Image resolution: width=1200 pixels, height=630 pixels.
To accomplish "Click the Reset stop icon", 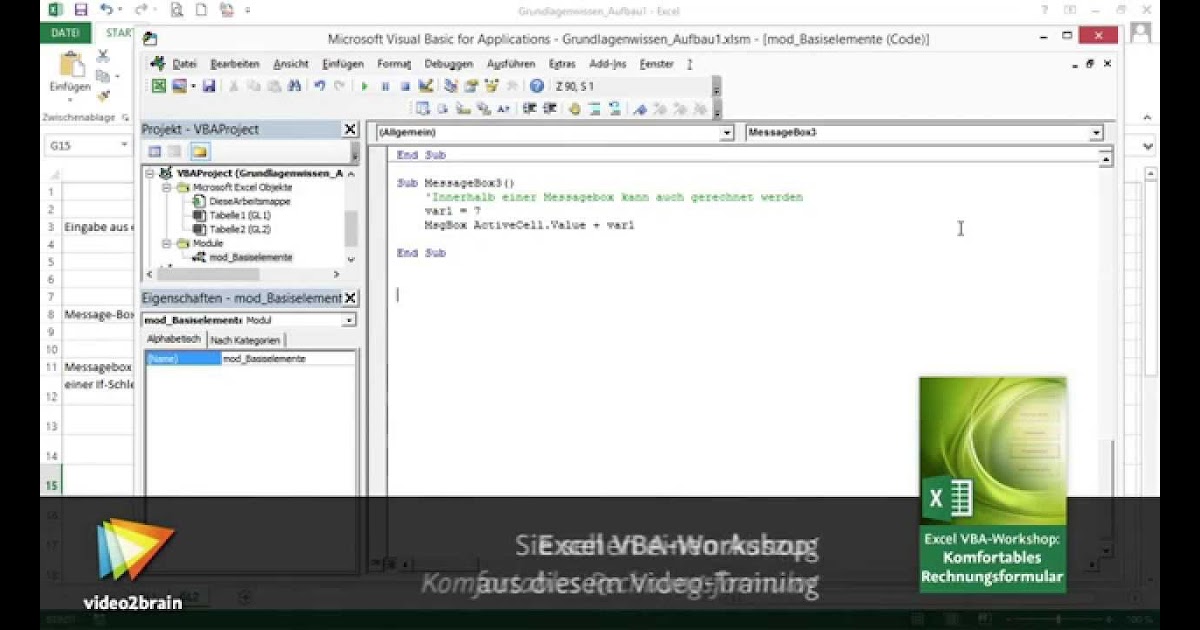I will (405, 86).
